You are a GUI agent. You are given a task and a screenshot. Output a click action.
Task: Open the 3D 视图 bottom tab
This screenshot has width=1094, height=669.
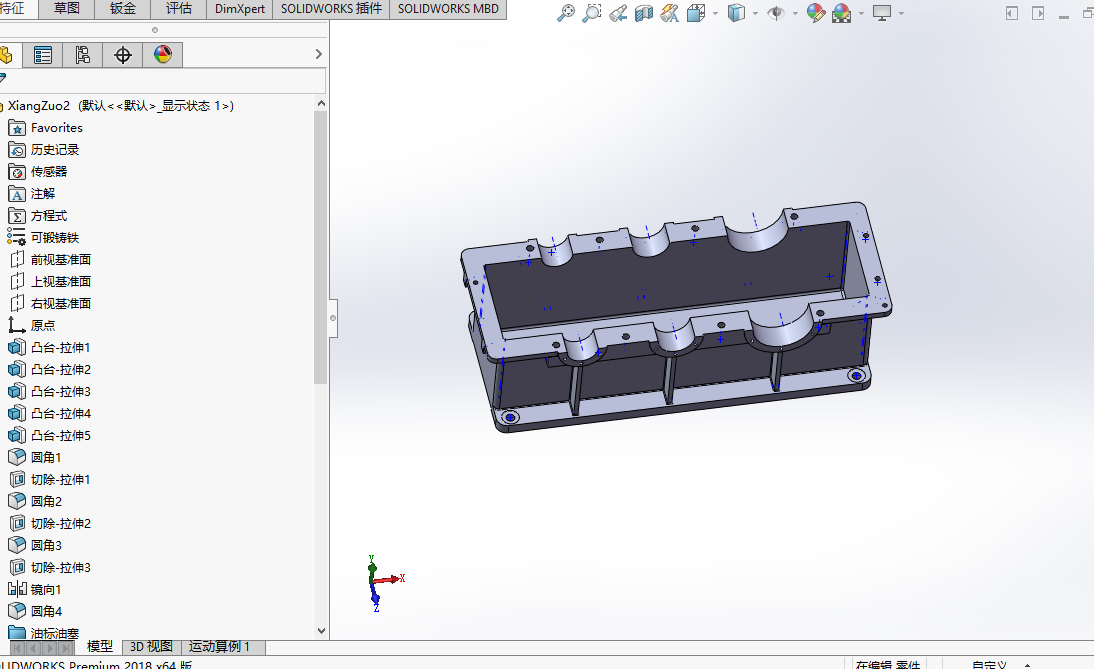click(151, 647)
